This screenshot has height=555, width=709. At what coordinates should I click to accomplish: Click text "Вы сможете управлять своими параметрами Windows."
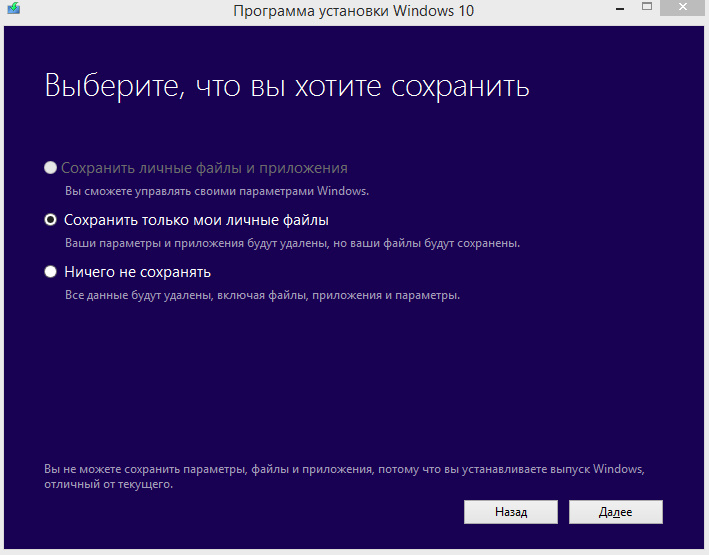(217, 191)
